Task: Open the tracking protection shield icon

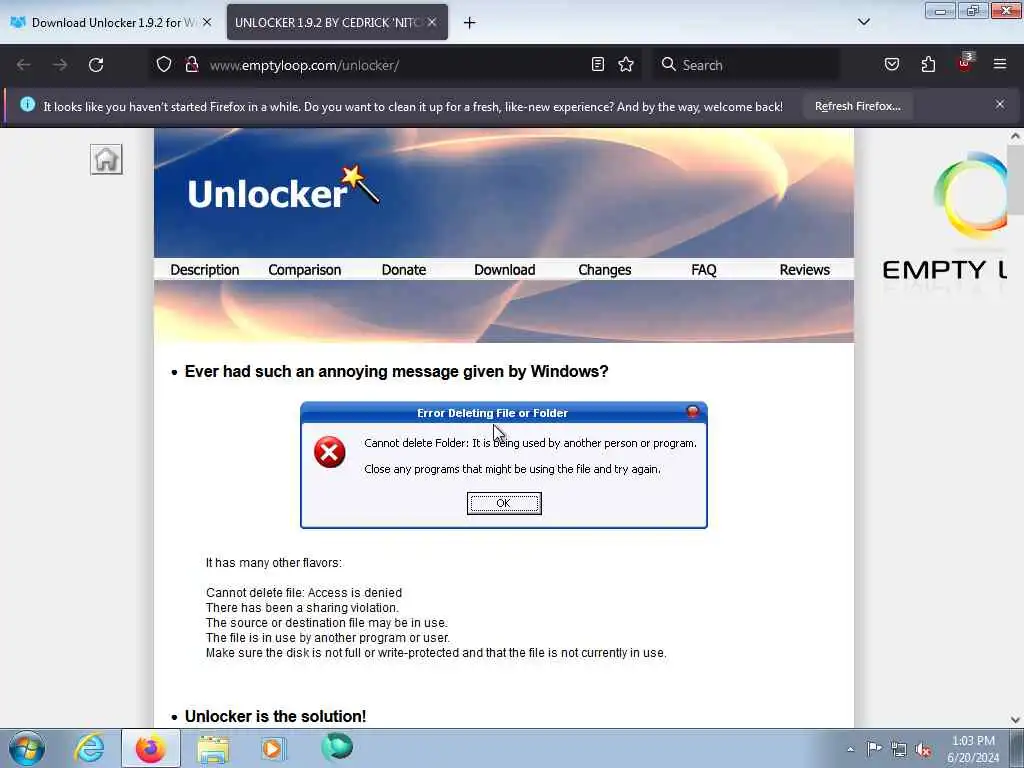Action: [x=164, y=65]
